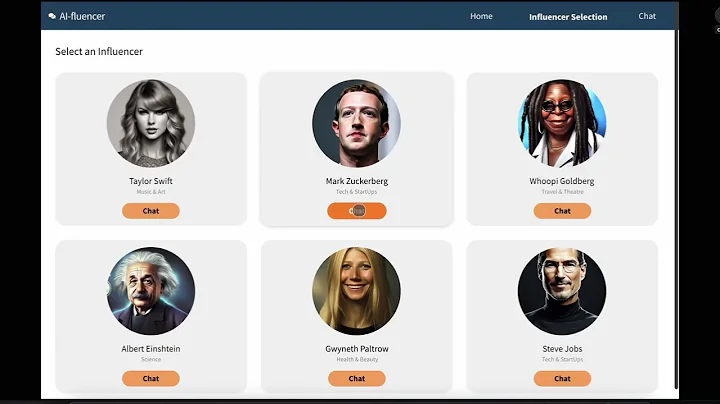Screen dimensions: 720x404
Task: Go to the Chat page in navbar
Action: pyautogui.click(x=647, y=16)
